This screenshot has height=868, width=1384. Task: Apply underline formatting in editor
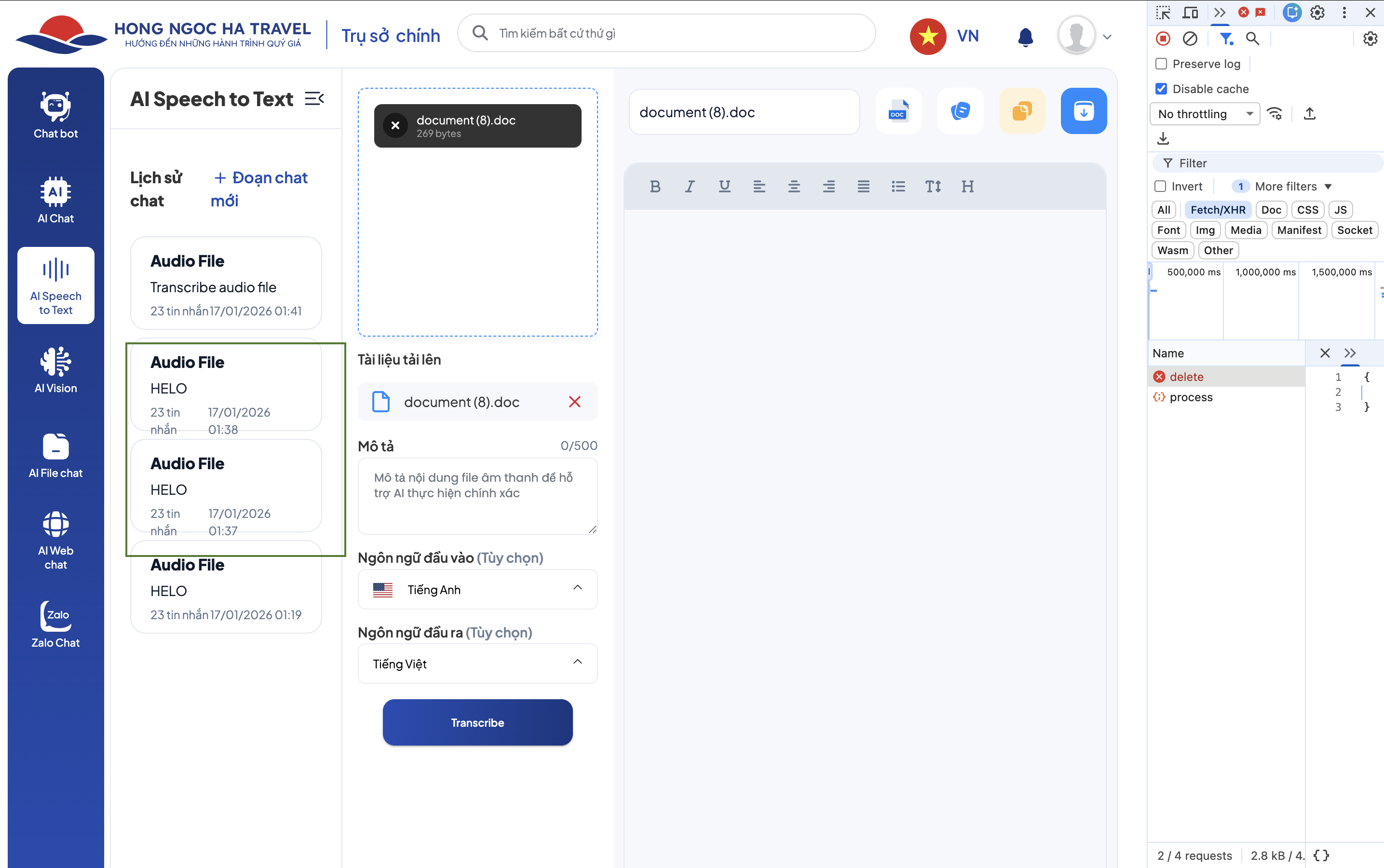coord(724,187)
